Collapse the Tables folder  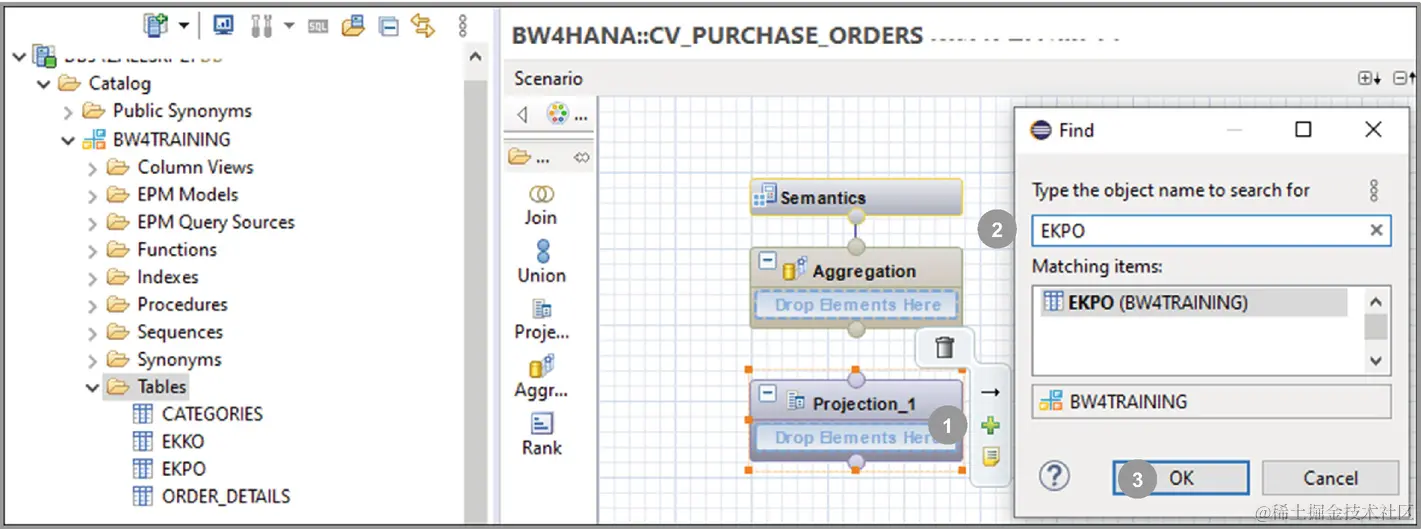[93, 387]
